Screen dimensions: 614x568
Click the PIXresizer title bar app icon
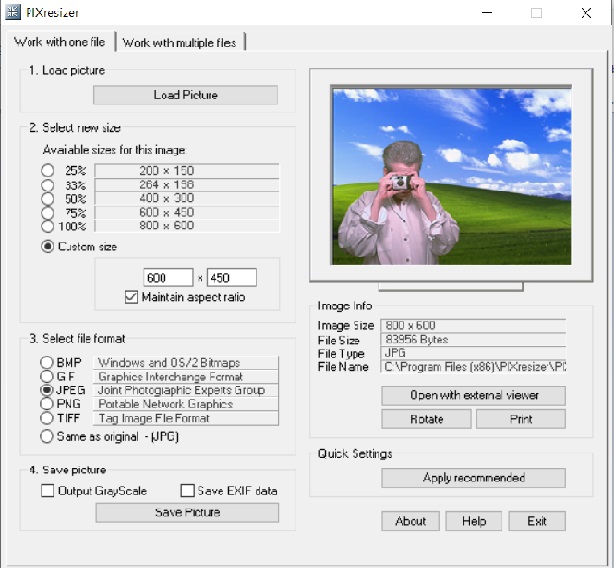coord(12,14)
